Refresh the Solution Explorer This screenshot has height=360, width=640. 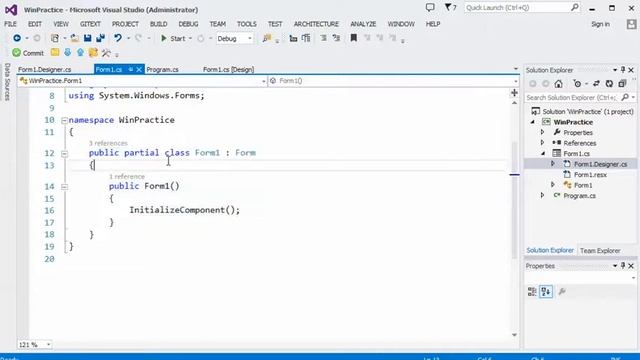click(x=609, y=84)
